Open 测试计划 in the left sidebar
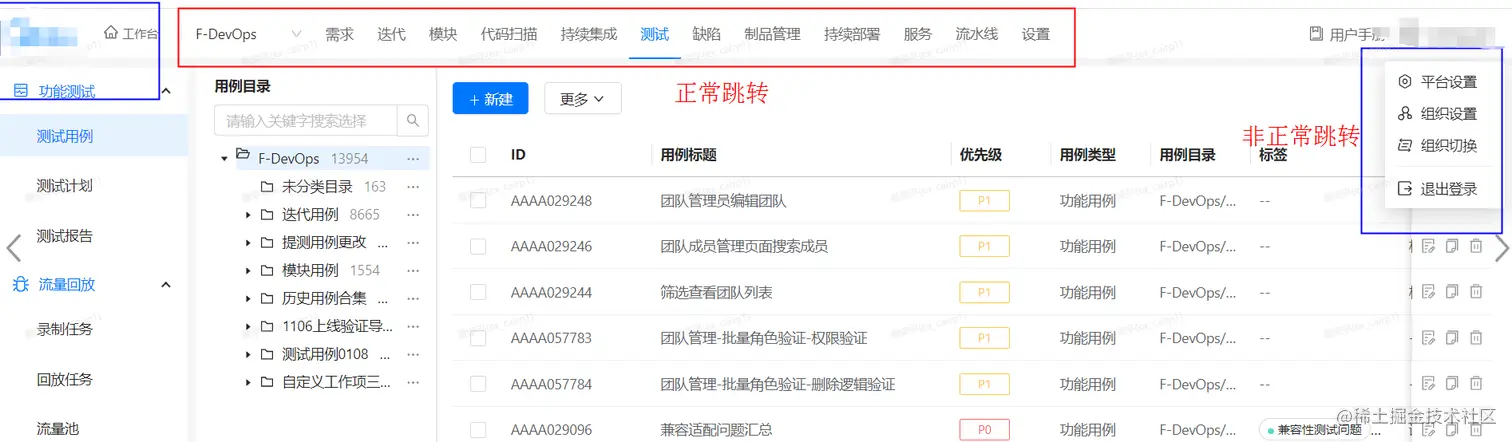This screenshot has height=442, width=1512. [x=64, y=186]
